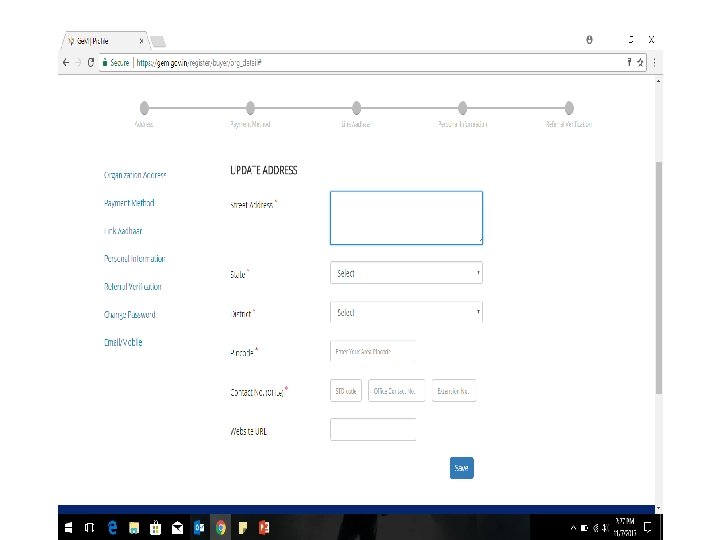720x540 pixels.
Task: Click the browser address bar URL
Action: pyautogui.click(x=199, y=62)
